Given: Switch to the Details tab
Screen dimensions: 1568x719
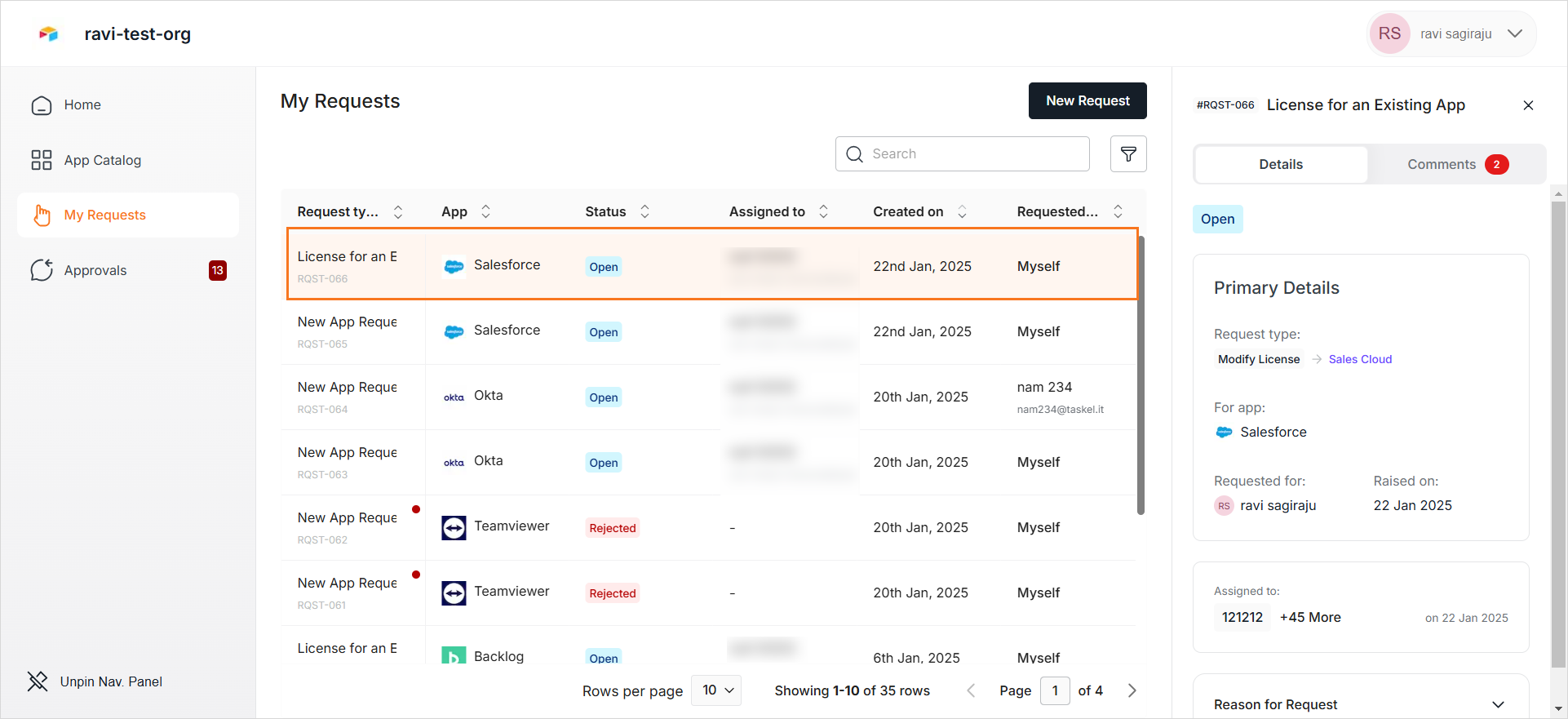Looking at the screenshot, I should (1281, 164).
